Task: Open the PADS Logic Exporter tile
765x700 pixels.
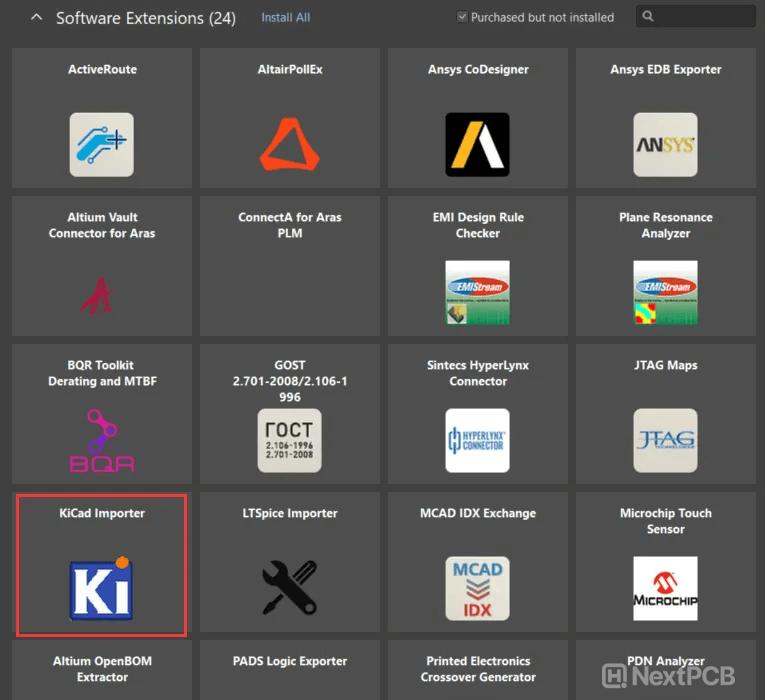Action: (x=289, y=670)
